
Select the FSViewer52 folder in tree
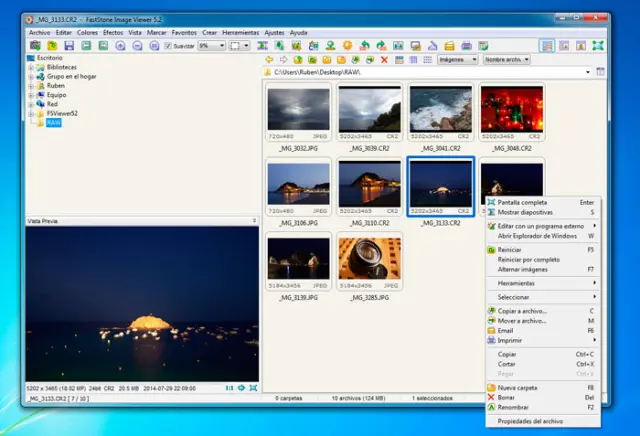coord(61,113)
